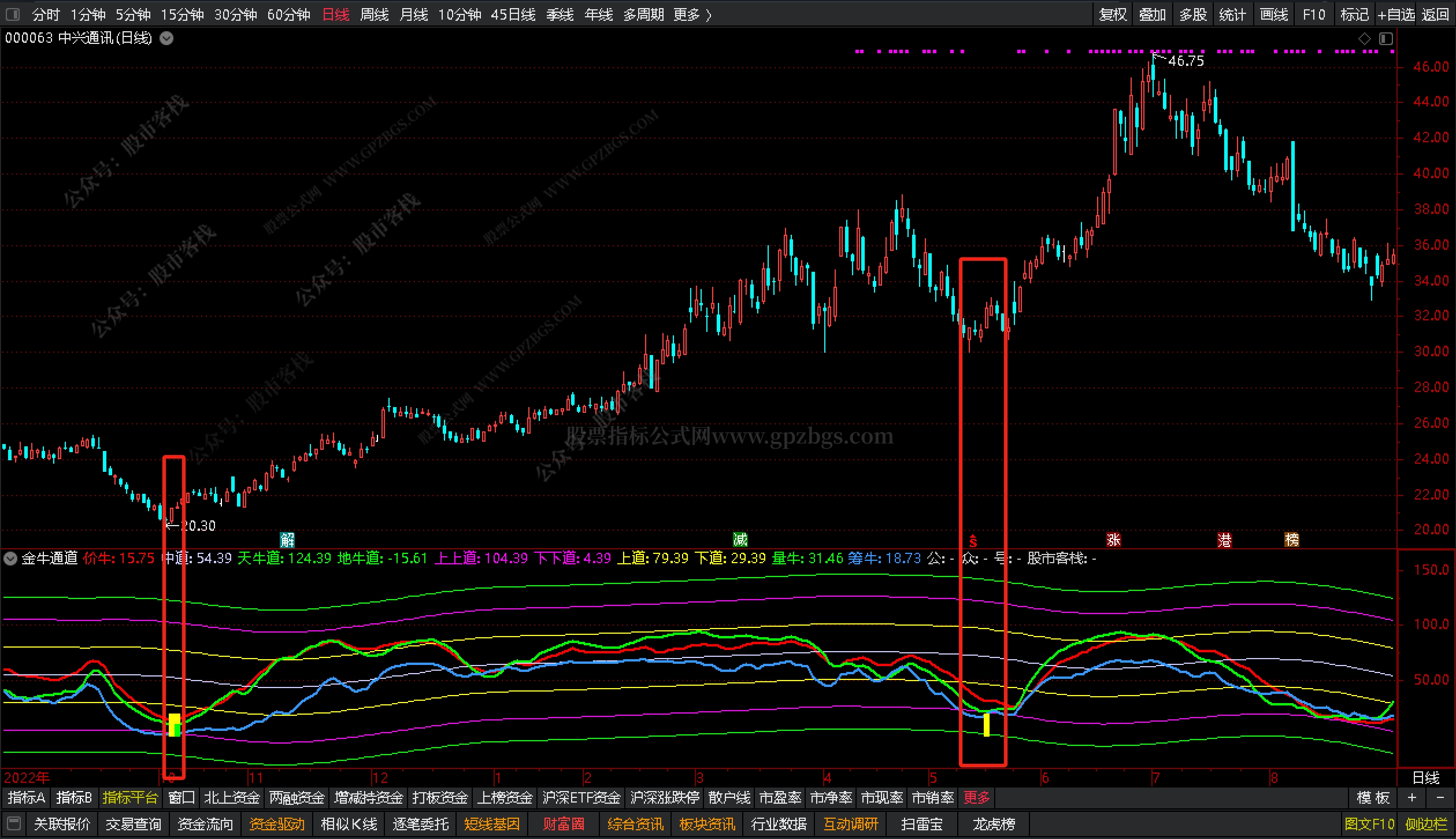Click the 标记 button
The width and height of the screenshot is (1456, 839).
(1355, 14)
